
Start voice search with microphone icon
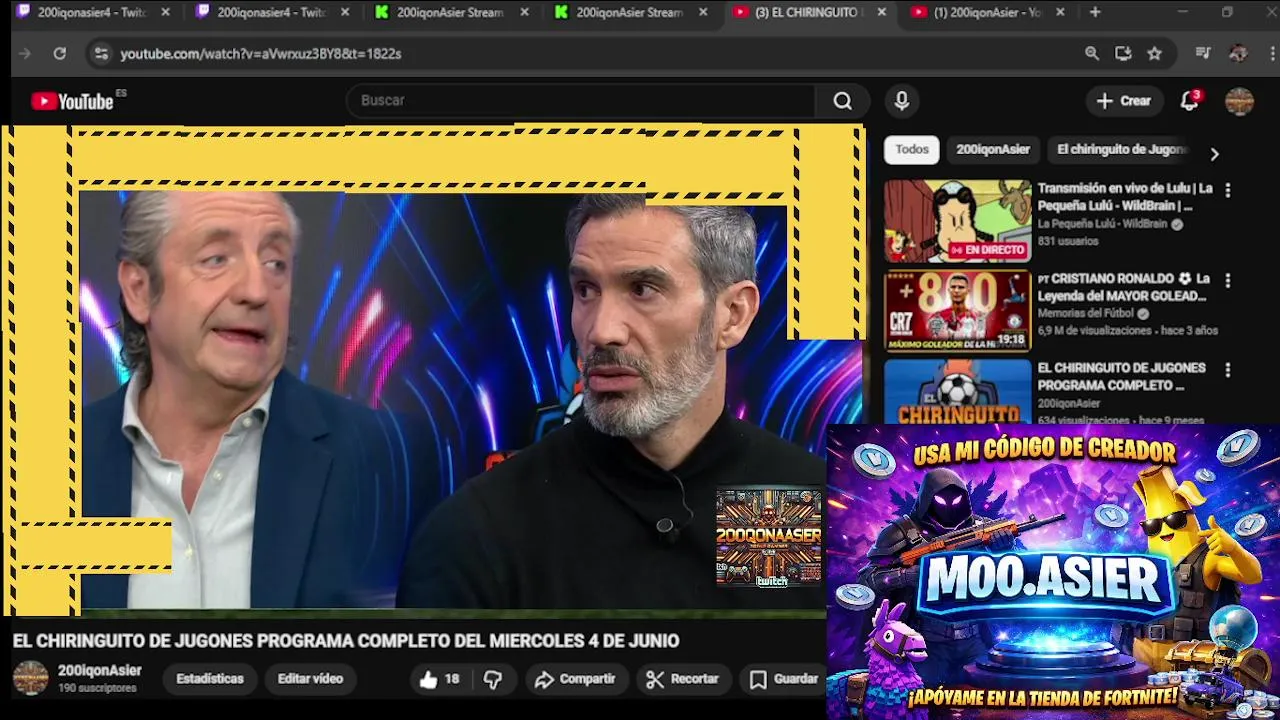(902, 101)
